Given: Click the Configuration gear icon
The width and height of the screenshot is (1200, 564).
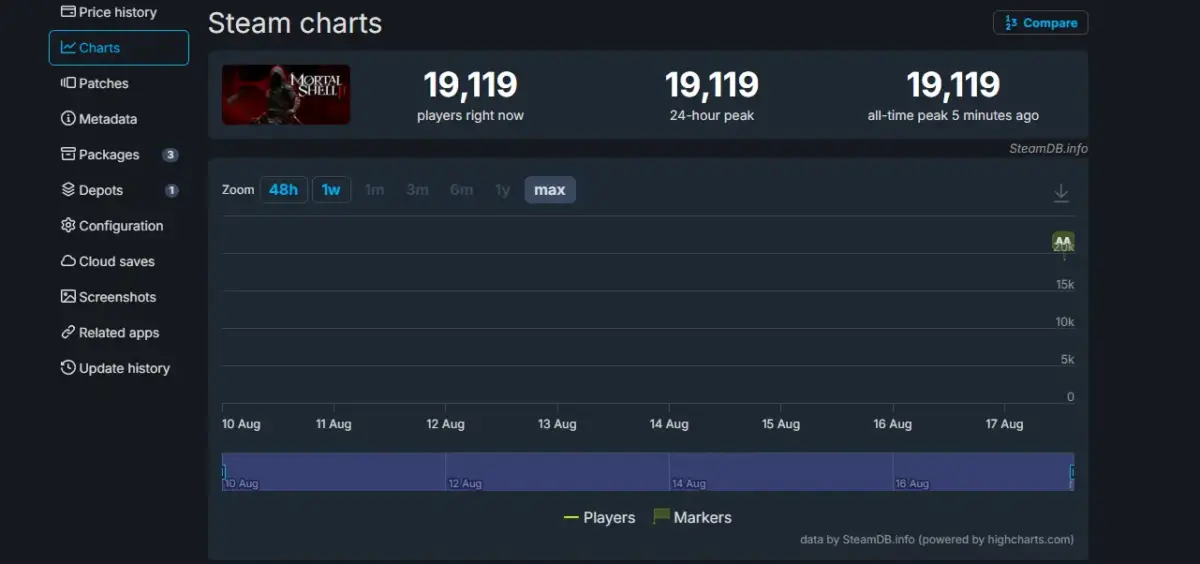Looking at the screenshot, I should (68, 226).
